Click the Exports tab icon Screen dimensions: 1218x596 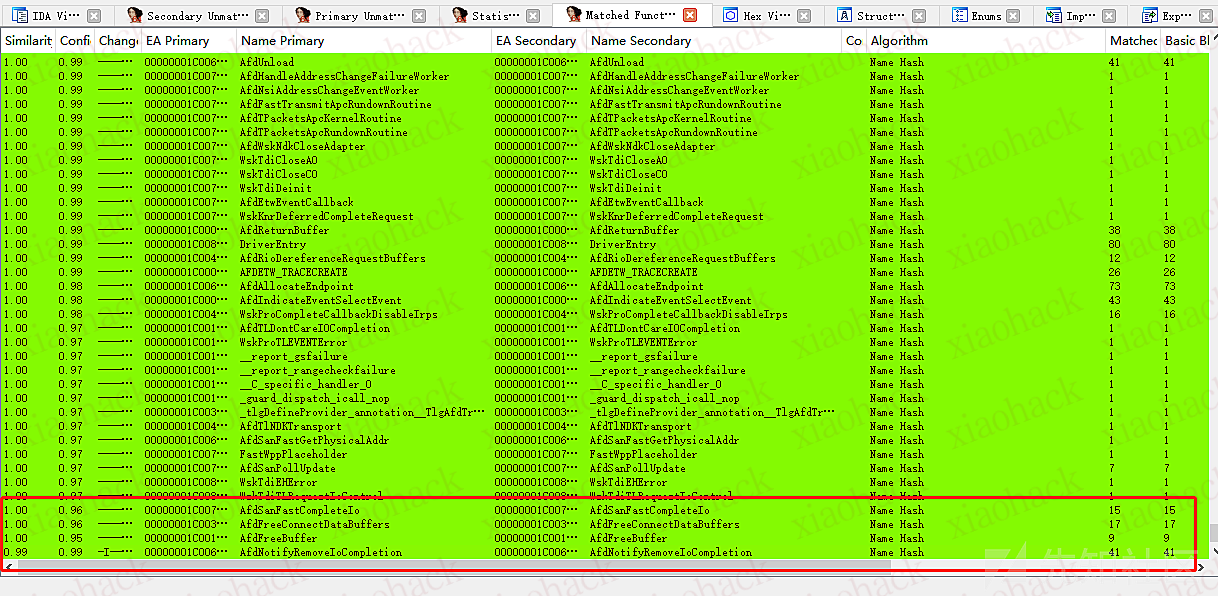point(1150,16)
